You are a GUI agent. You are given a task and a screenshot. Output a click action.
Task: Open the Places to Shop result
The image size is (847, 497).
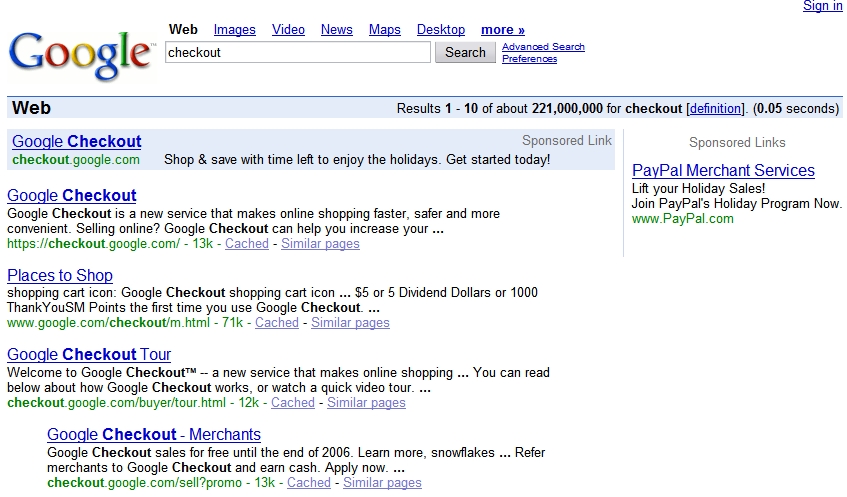[x=60, y=276]
